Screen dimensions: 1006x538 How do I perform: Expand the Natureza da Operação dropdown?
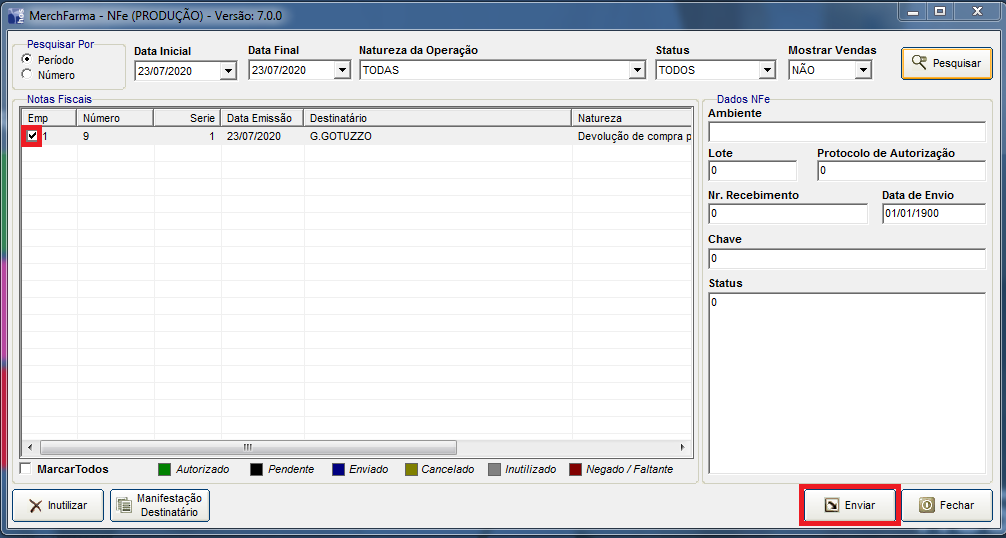pos(637,71)
